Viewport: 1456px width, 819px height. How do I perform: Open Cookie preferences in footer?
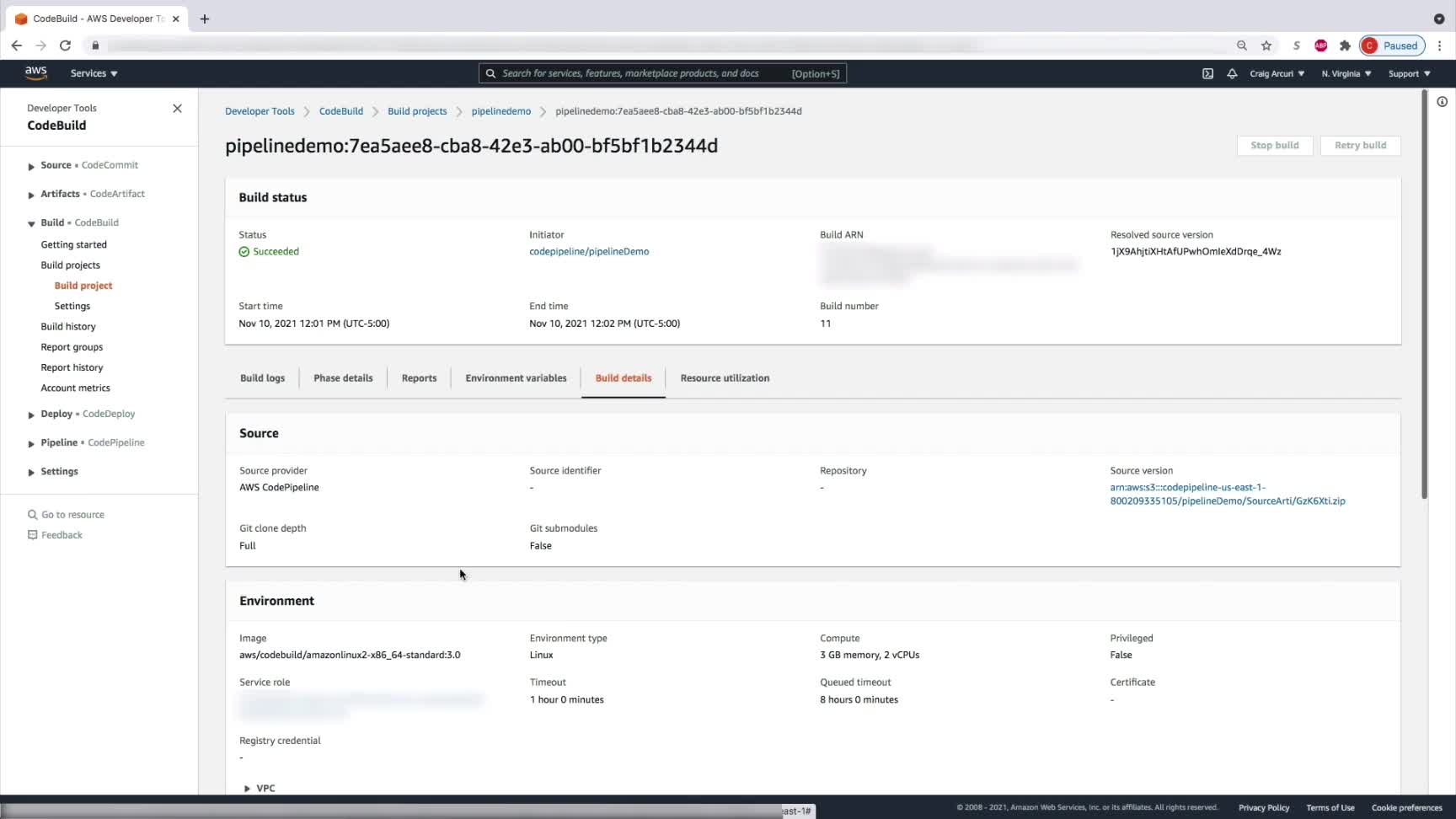pyautogui.click(x=1407, y=808)
